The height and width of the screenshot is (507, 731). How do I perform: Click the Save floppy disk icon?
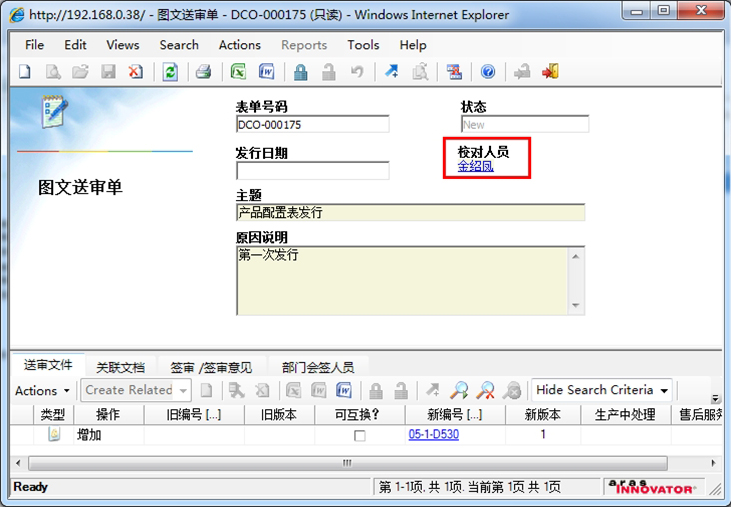108,72
